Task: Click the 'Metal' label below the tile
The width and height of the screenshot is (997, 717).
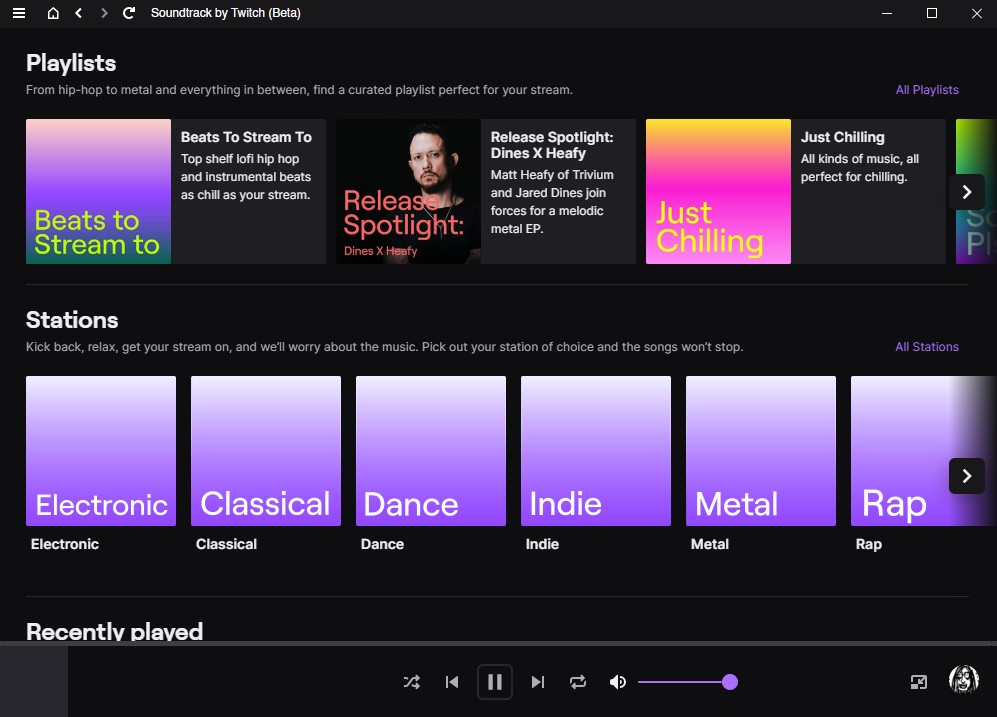Action: pyautogui.click(x=710, y=544)
